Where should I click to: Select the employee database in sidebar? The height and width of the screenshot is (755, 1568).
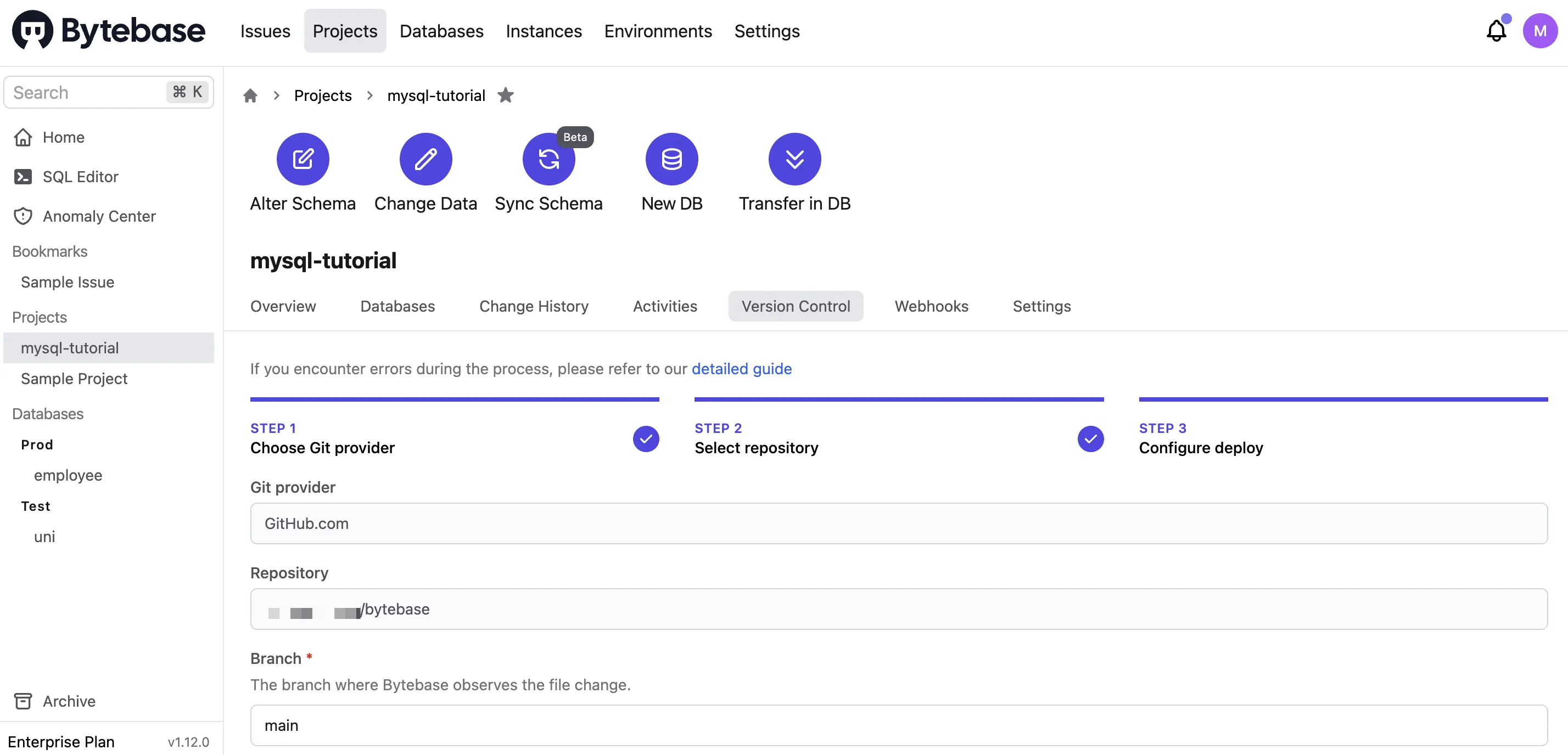pos(68,475)
